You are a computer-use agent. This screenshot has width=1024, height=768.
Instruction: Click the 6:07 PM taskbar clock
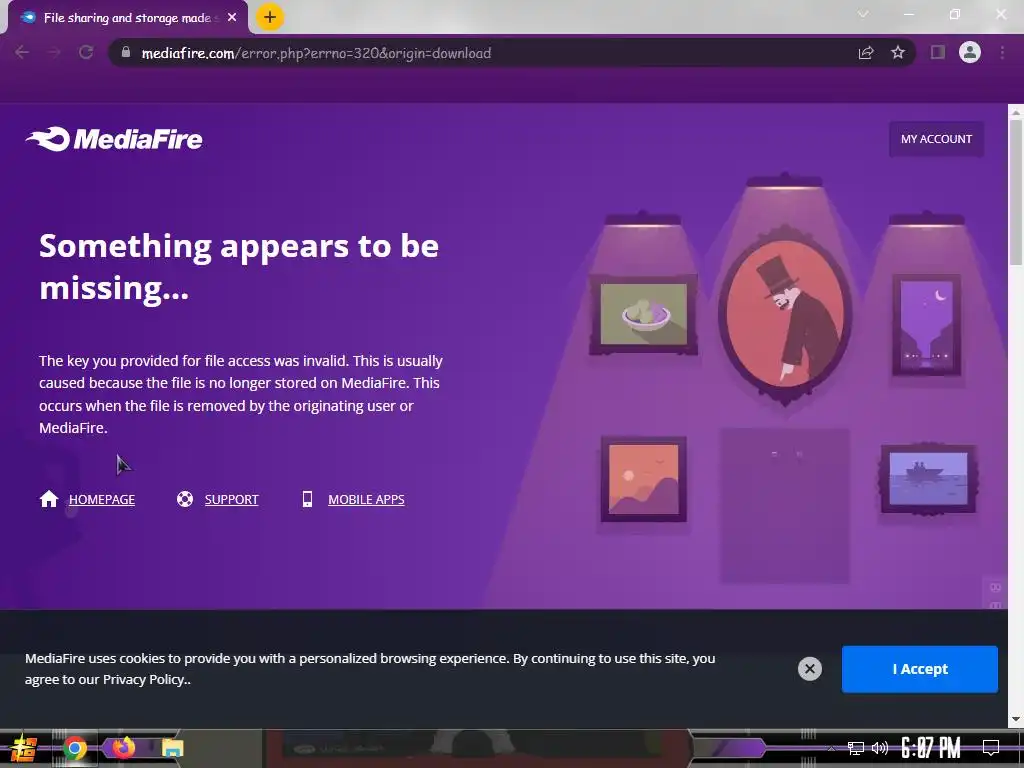(x=931, y=748)
